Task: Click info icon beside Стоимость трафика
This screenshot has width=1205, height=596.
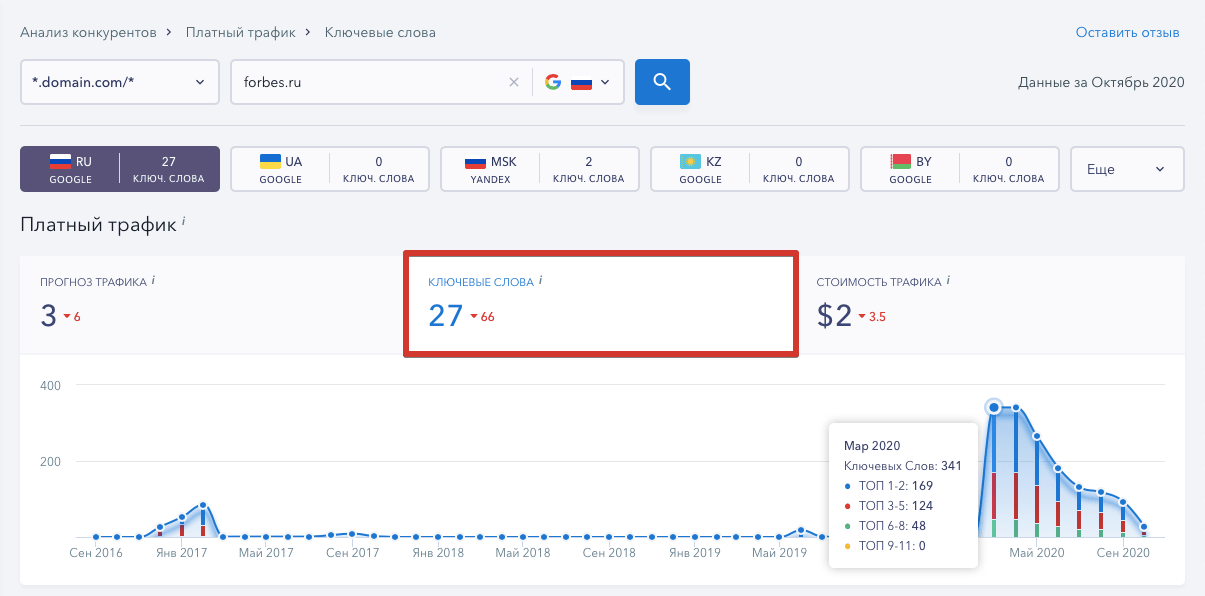Action: pyautogui.click(x=948, y=281)
